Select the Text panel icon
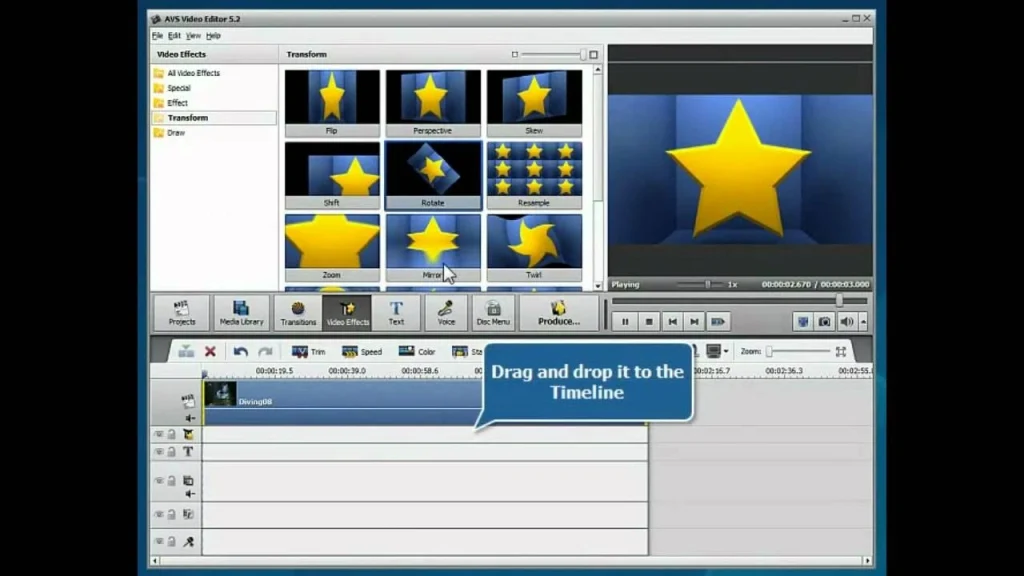Screen dimensions: 1024x576 397,312
